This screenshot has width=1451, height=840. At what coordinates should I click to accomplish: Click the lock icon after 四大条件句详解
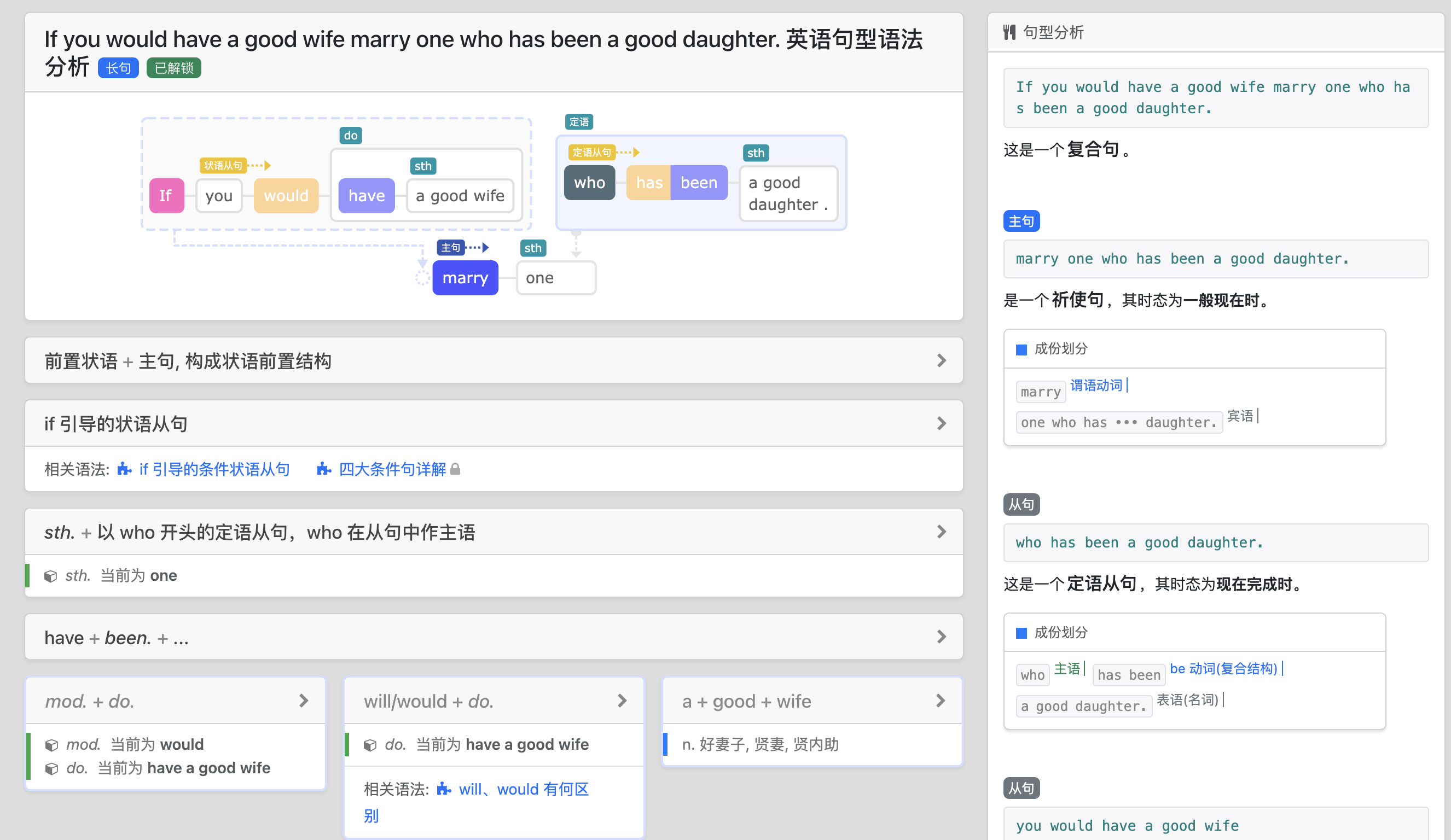[455, 469]
